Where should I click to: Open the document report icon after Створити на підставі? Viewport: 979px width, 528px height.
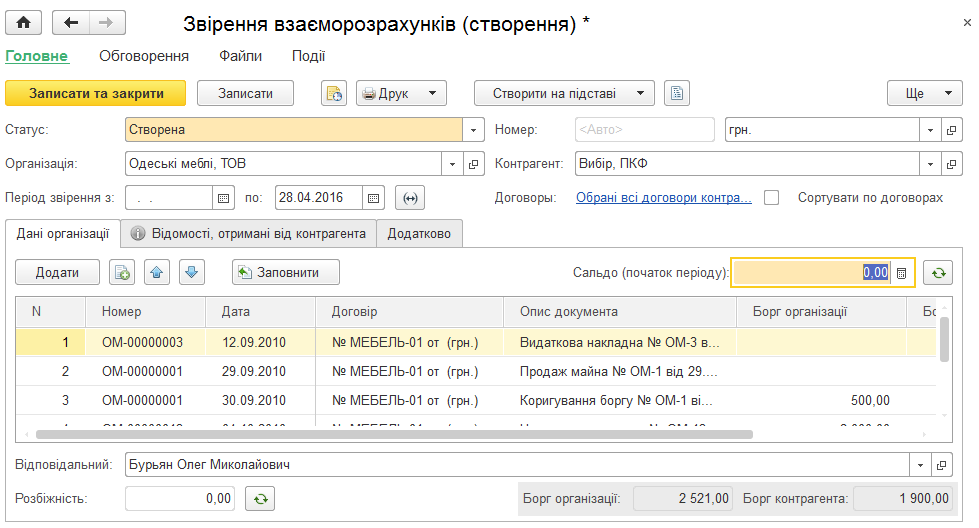tap(677, 94)
